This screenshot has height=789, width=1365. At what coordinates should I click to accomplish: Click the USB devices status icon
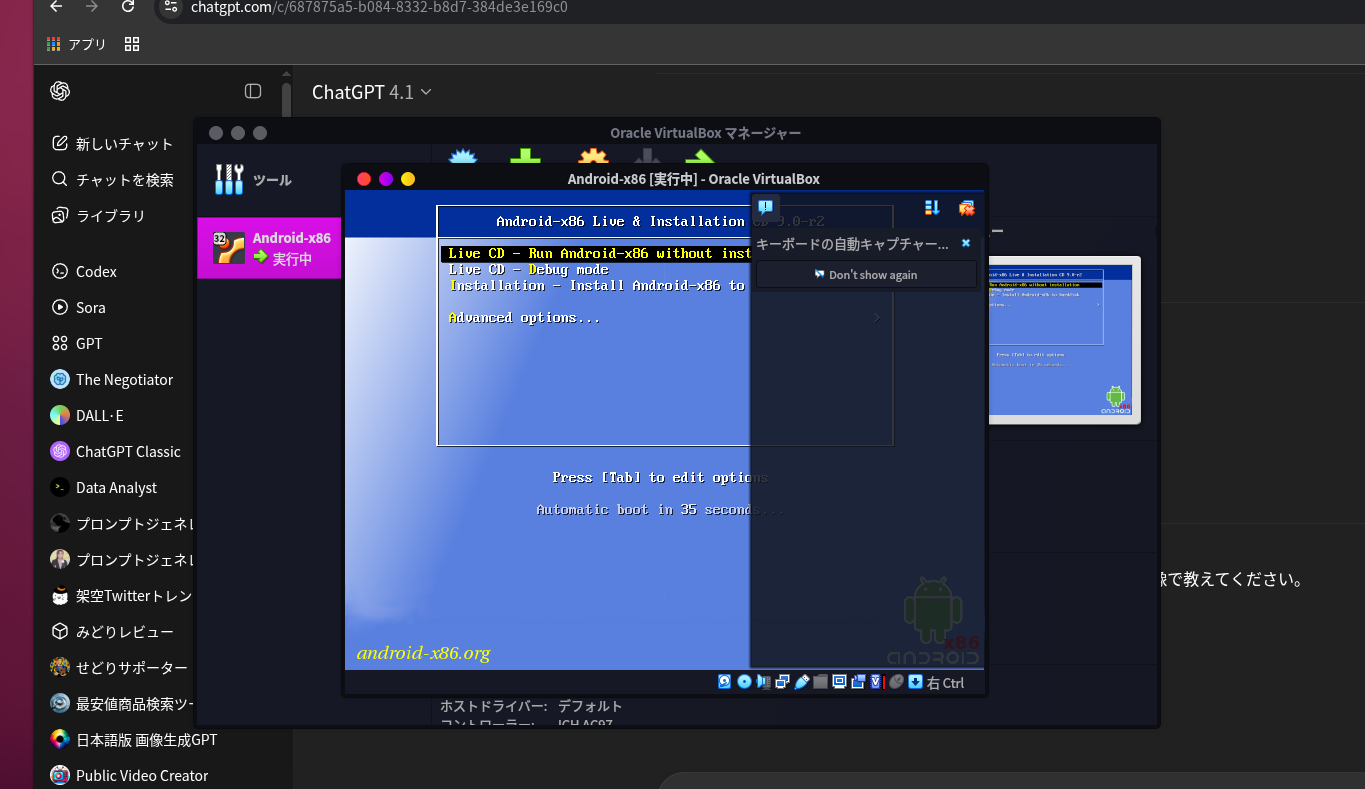[802, 682]
